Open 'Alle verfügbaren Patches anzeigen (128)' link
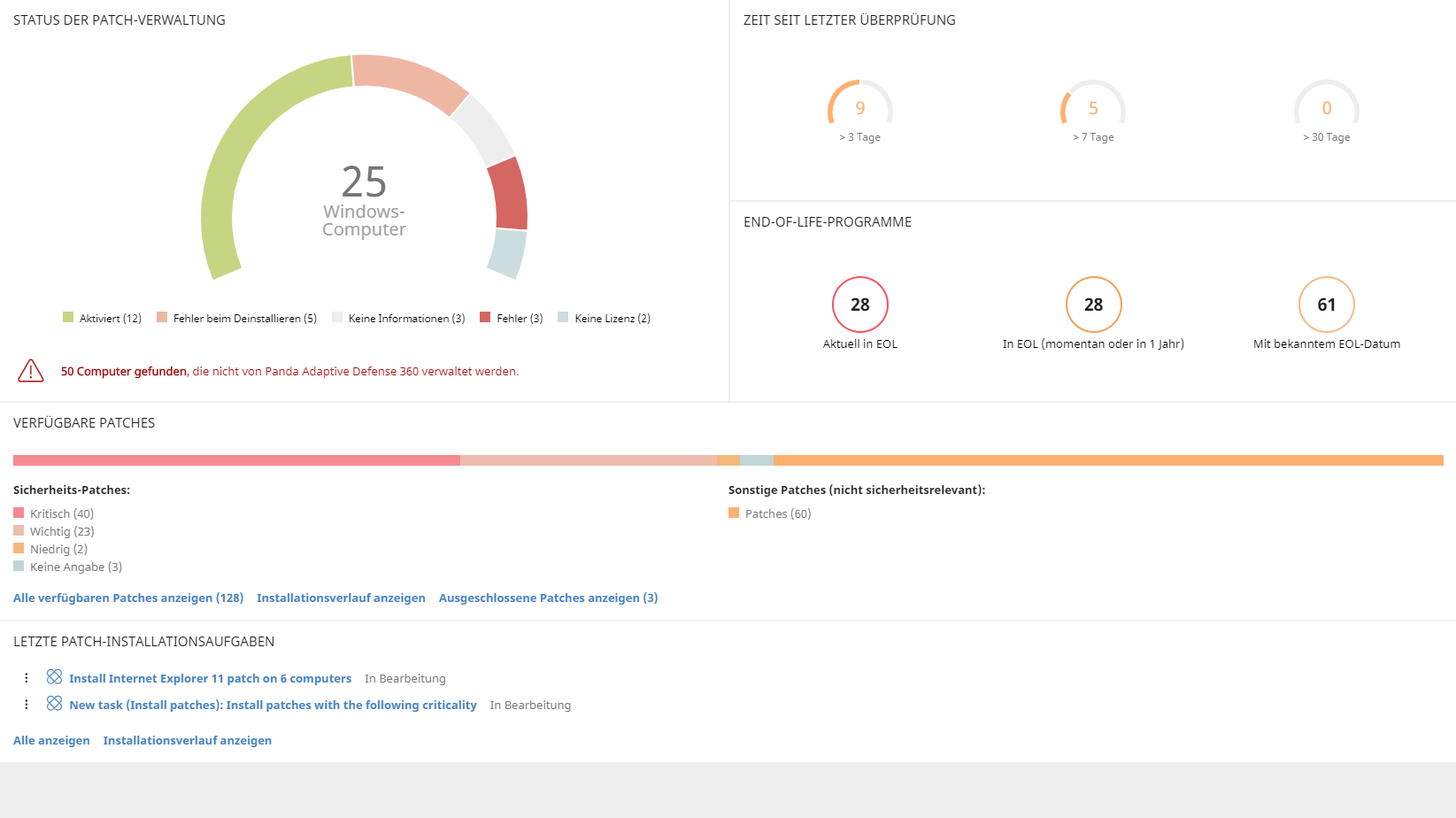 tap(128, 598)
